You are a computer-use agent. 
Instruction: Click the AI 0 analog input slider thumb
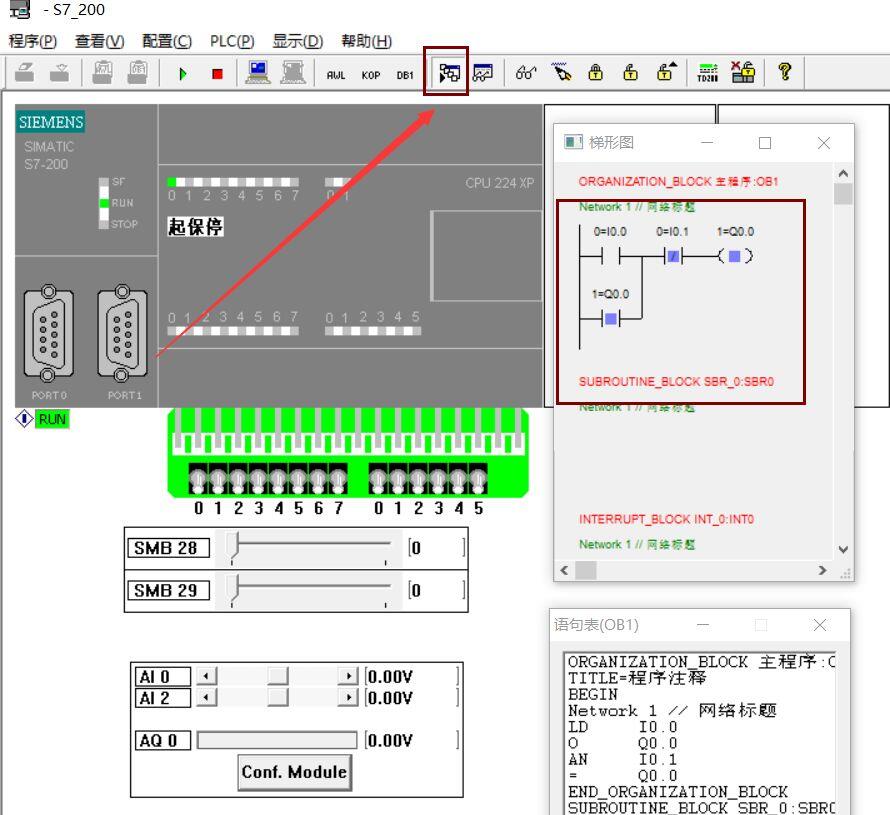coord(278,676)
